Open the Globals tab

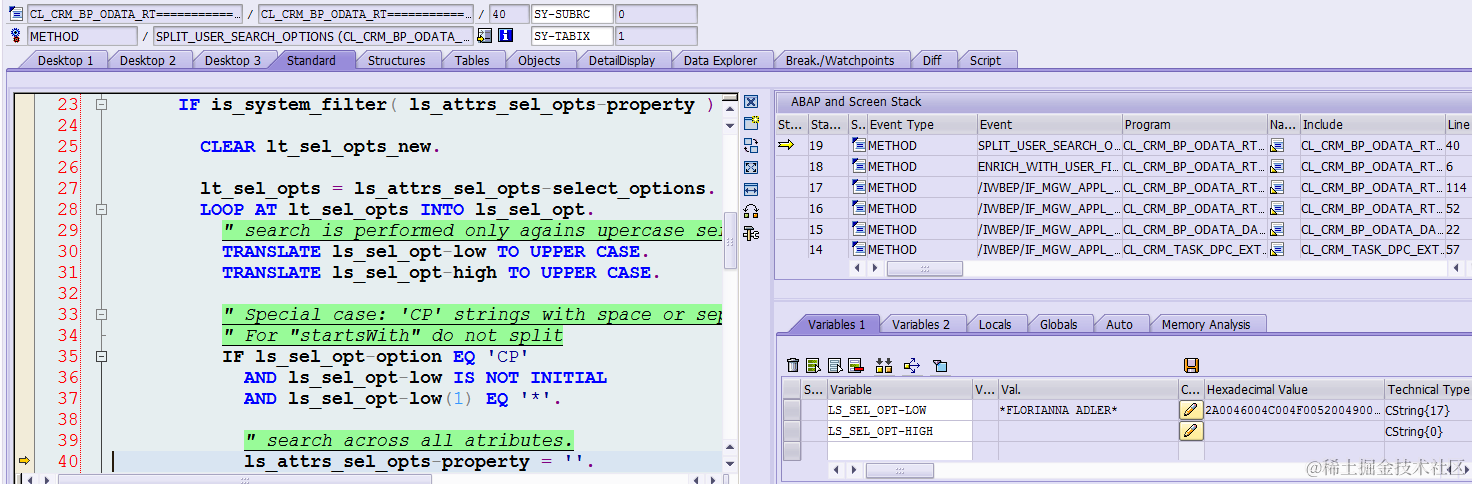(1058, 324)
